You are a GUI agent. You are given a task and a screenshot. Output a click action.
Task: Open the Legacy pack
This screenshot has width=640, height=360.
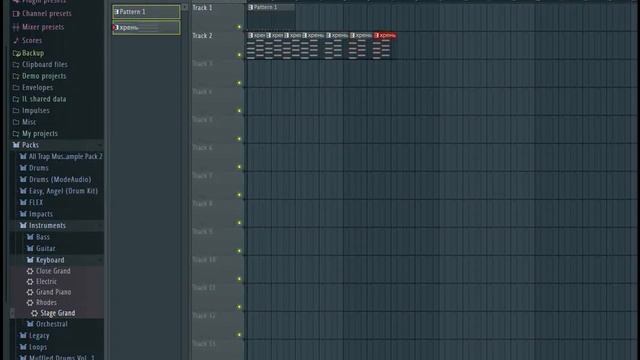point(34,336)
